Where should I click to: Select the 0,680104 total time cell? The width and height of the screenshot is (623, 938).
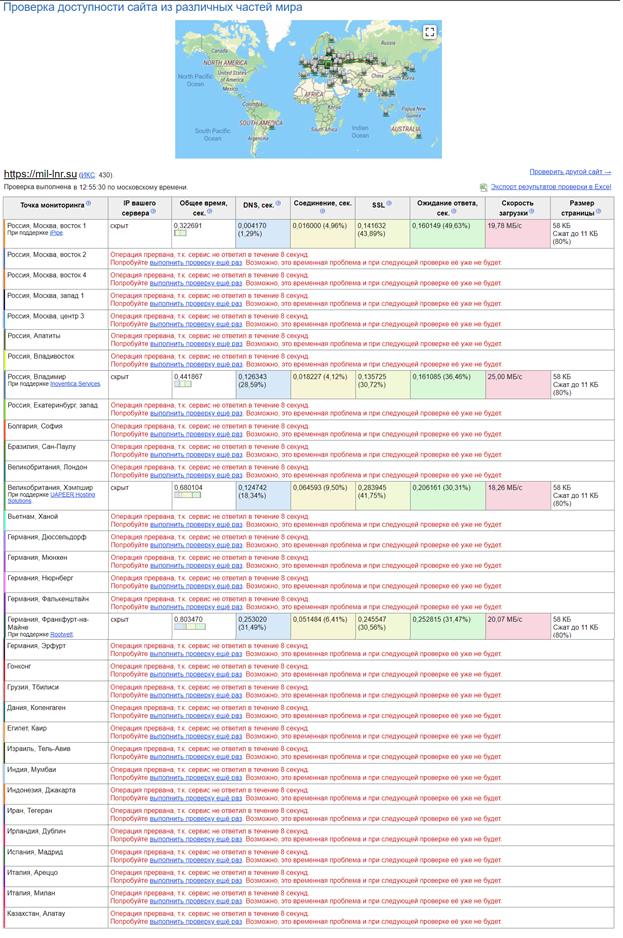[x=203, y=496]
